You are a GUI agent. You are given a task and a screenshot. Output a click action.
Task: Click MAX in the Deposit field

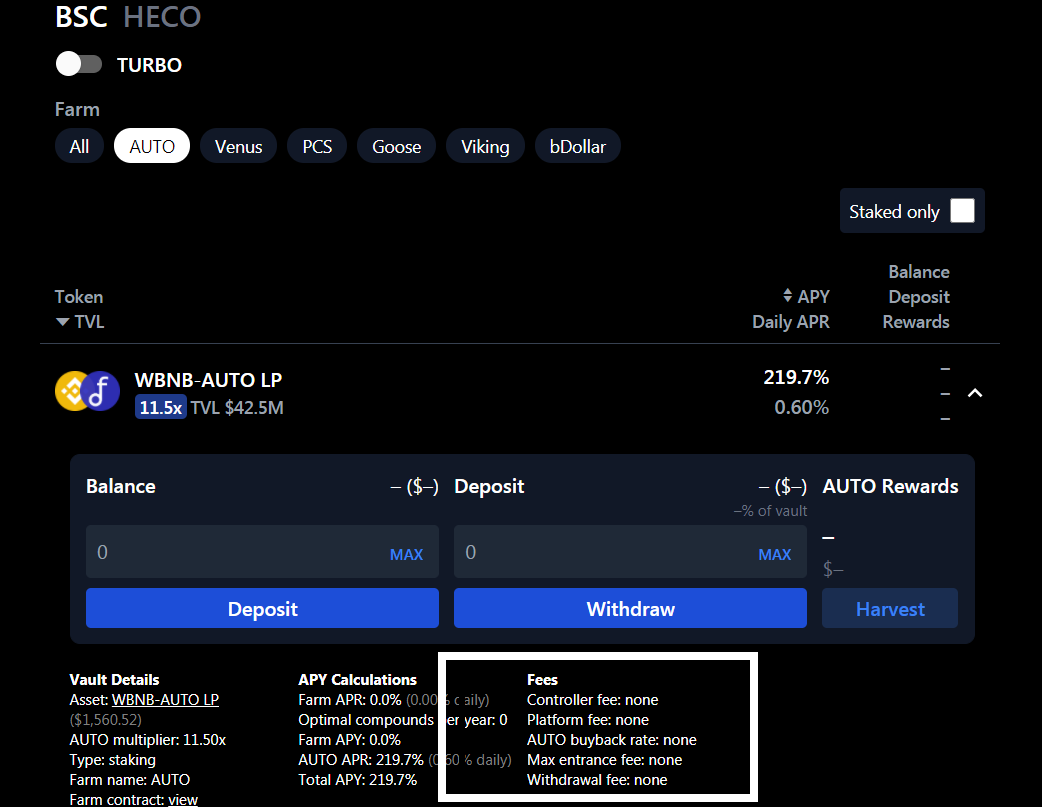pyautogui.click(x=775, y=554)
